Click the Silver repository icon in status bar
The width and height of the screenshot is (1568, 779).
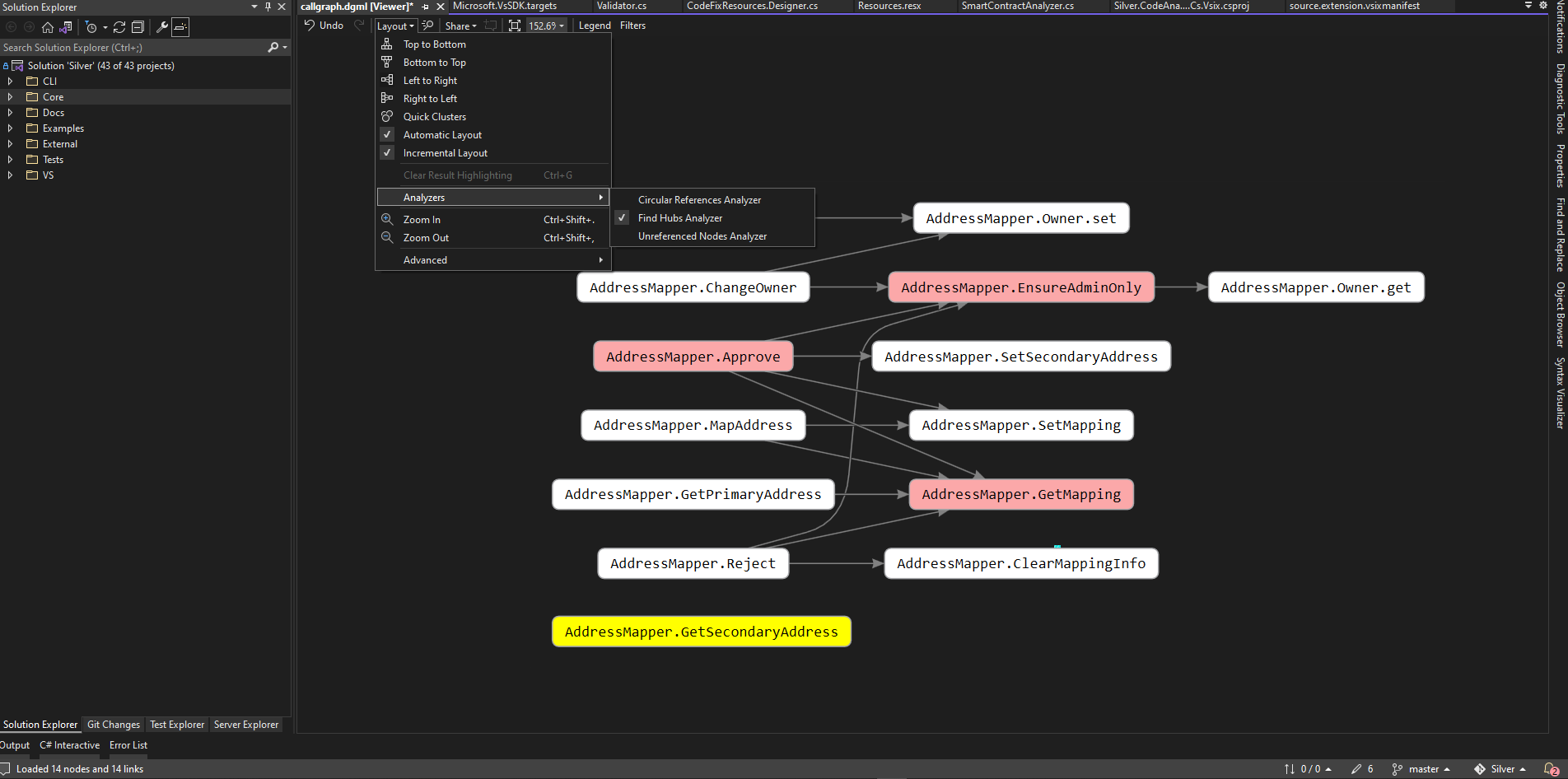coord(1480,769)
